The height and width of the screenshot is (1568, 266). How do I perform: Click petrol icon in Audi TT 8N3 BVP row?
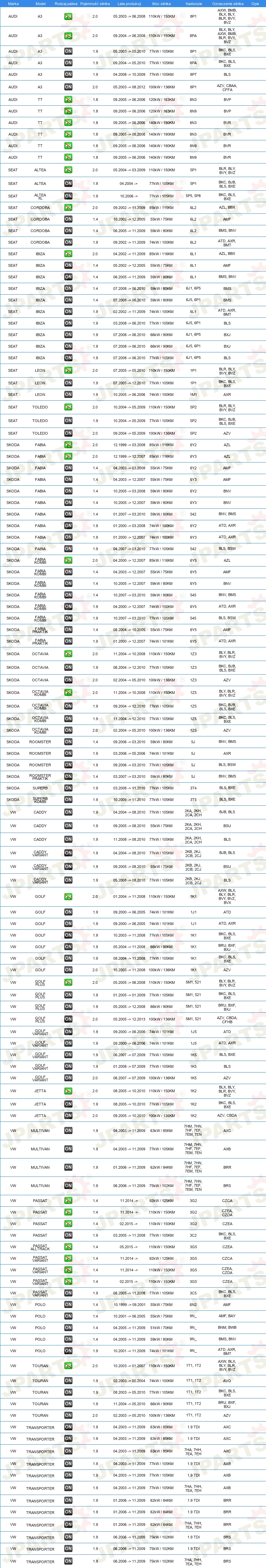pos(68,100)
